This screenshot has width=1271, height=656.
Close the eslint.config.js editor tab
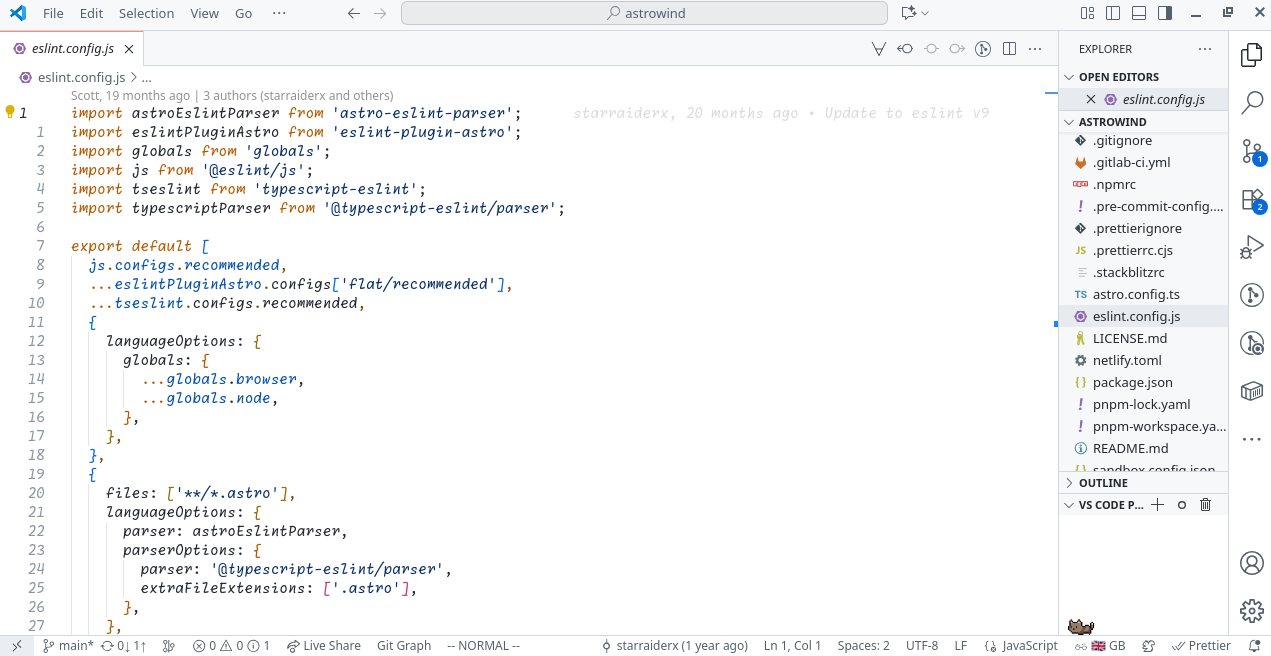click(129, 48)
